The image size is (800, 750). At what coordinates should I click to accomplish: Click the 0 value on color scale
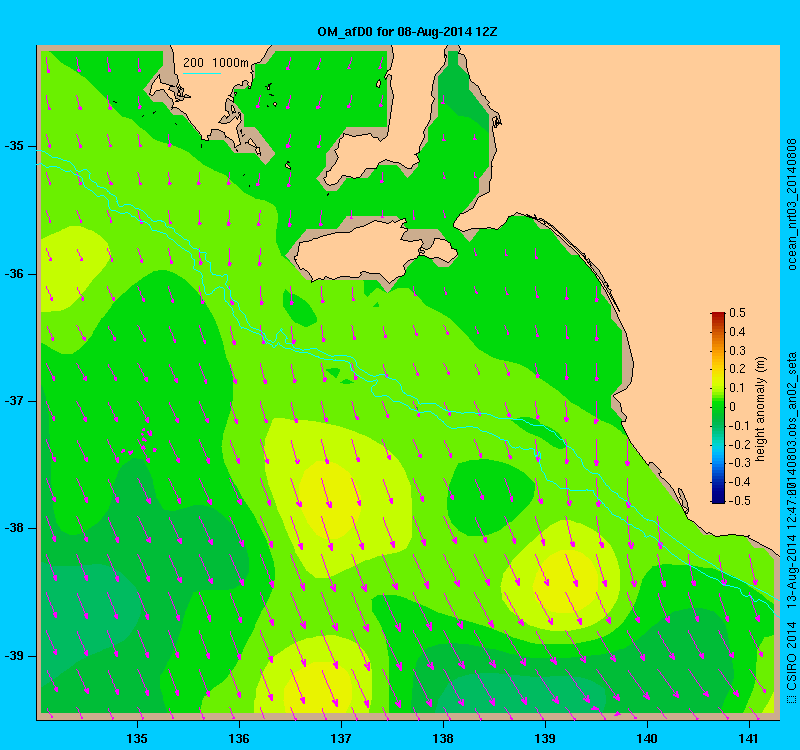[x=733, y=407]
